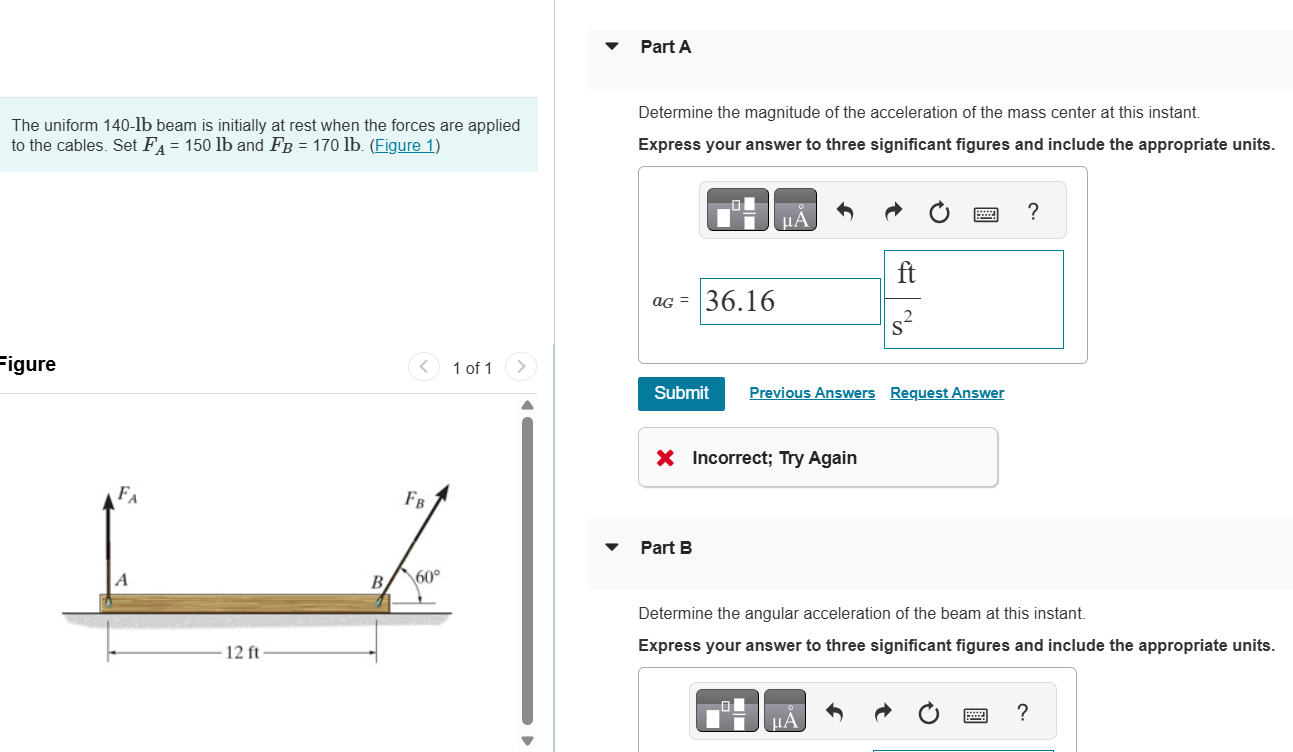The width and height of the screenshot is (1293, 752).
Task: Redo the change in Part A editor
Action: click(892, 210)
